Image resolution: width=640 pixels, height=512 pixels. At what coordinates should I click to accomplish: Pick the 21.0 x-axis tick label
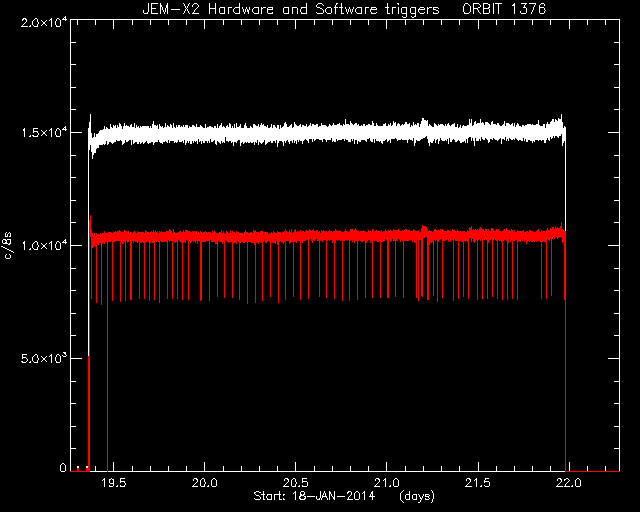point(387,483)
